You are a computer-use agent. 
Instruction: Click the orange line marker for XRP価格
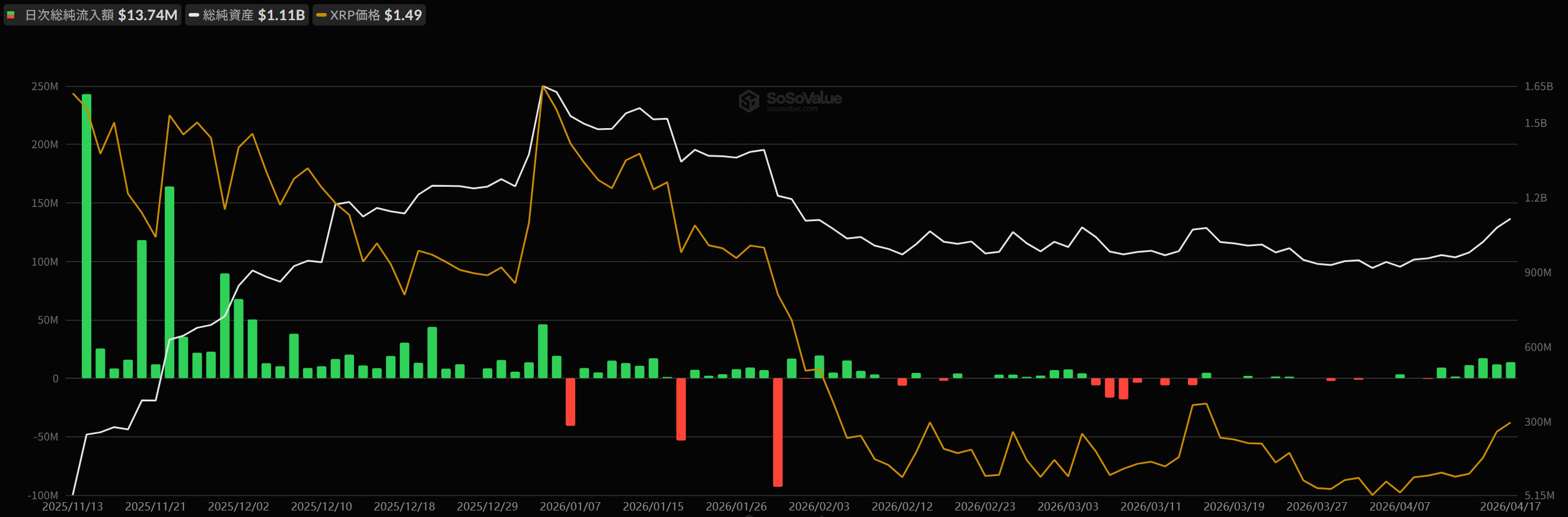321,15
